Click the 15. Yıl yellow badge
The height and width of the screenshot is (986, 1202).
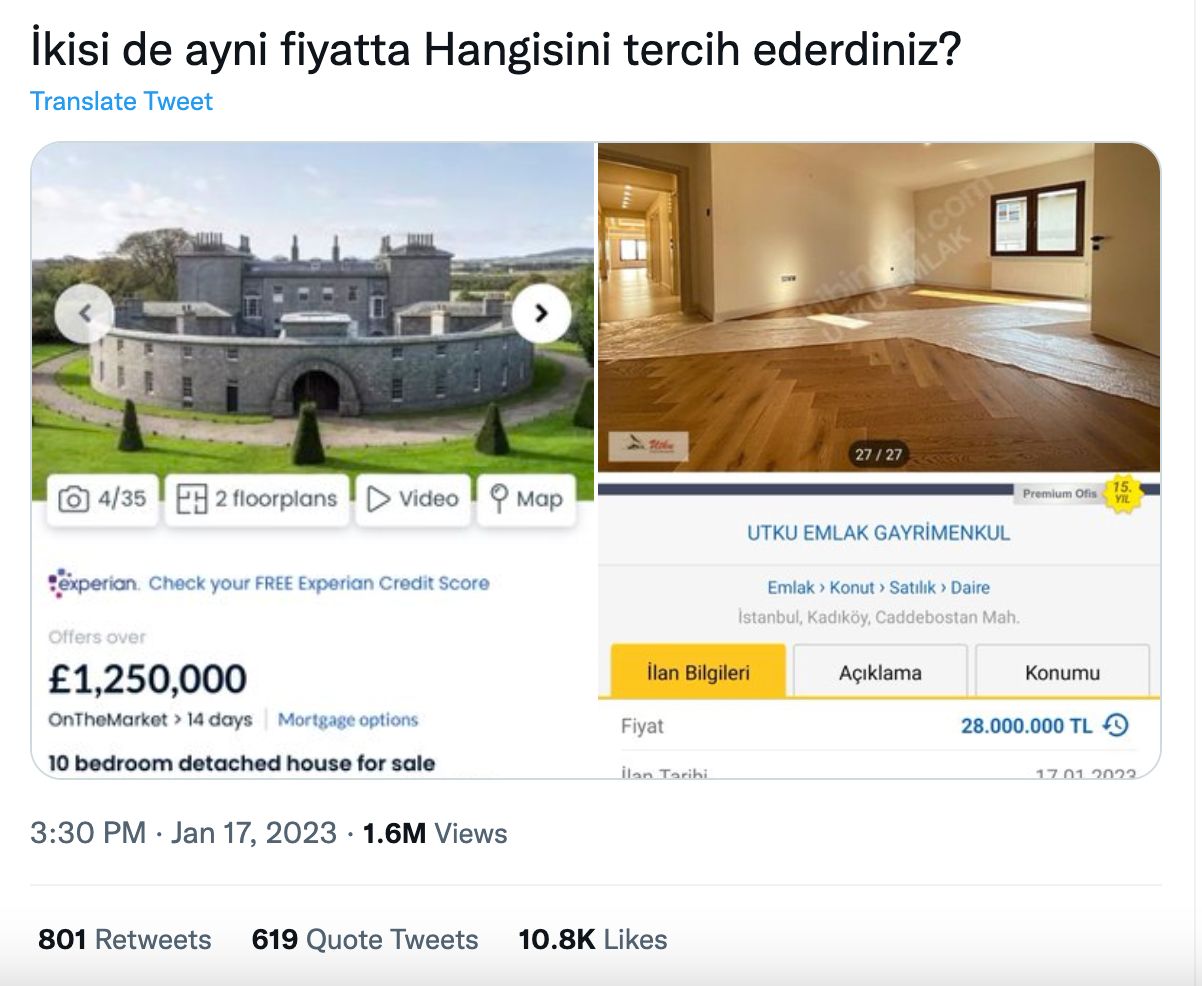coord(1122,494)
